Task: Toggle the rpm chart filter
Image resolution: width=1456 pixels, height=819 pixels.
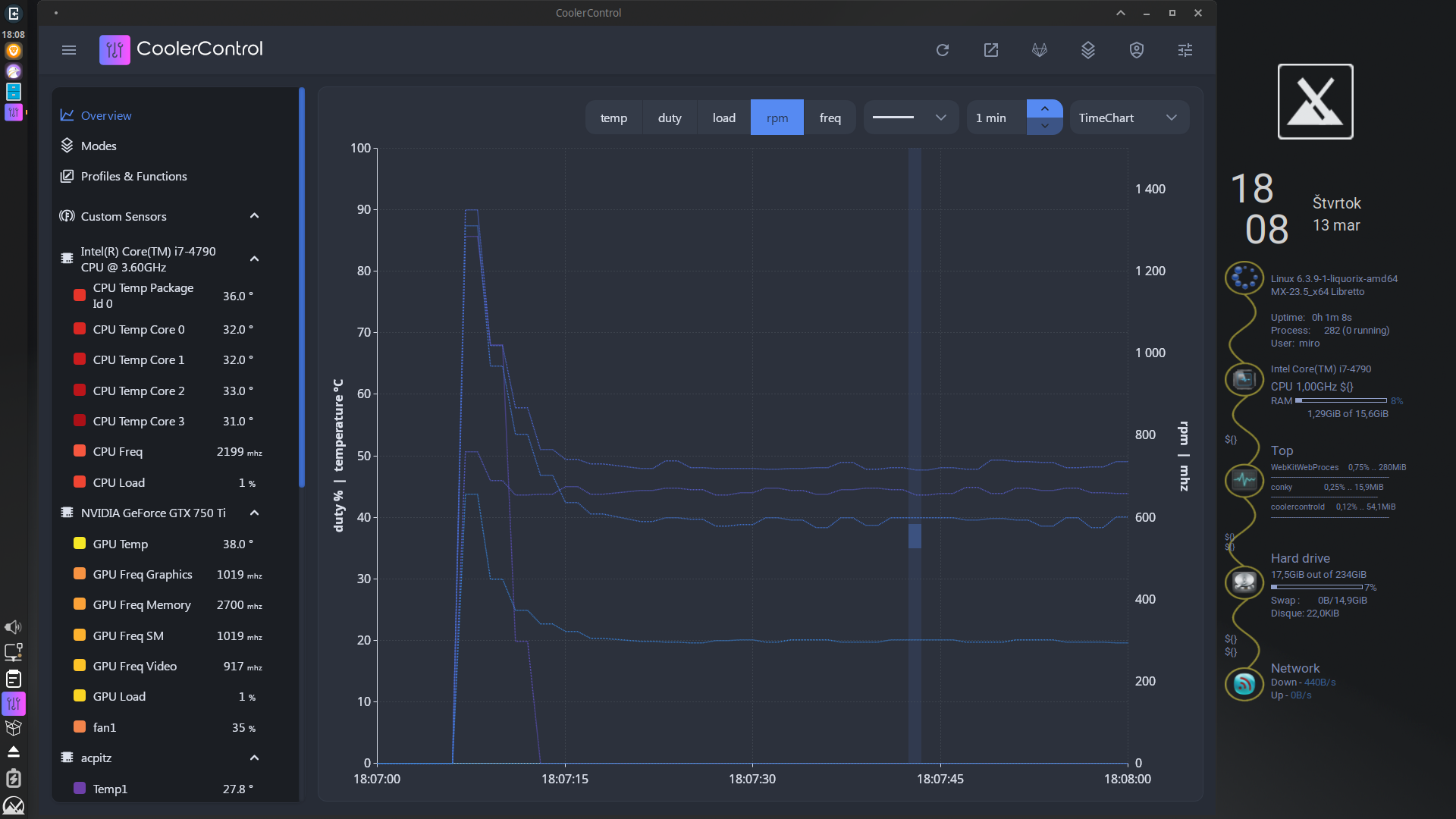Action: pyautogui.click(x=777, y=118)
